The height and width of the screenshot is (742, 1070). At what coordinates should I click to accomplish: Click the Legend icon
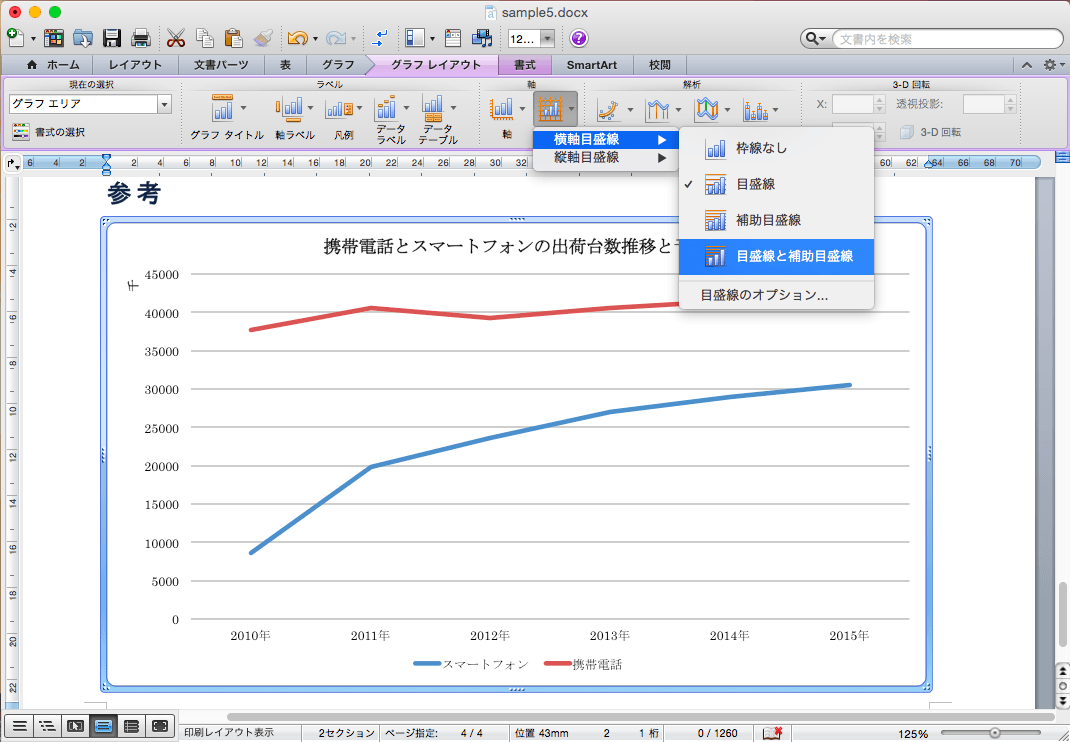pos(338,109)
